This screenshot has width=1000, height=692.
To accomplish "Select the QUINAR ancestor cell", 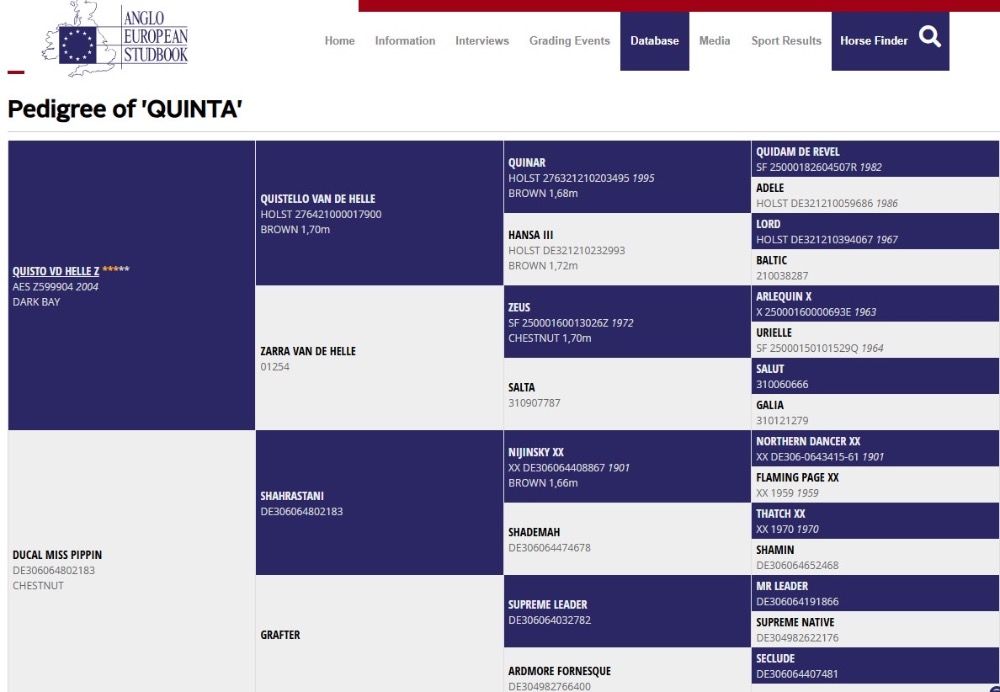I will click(x=627, y=177).
